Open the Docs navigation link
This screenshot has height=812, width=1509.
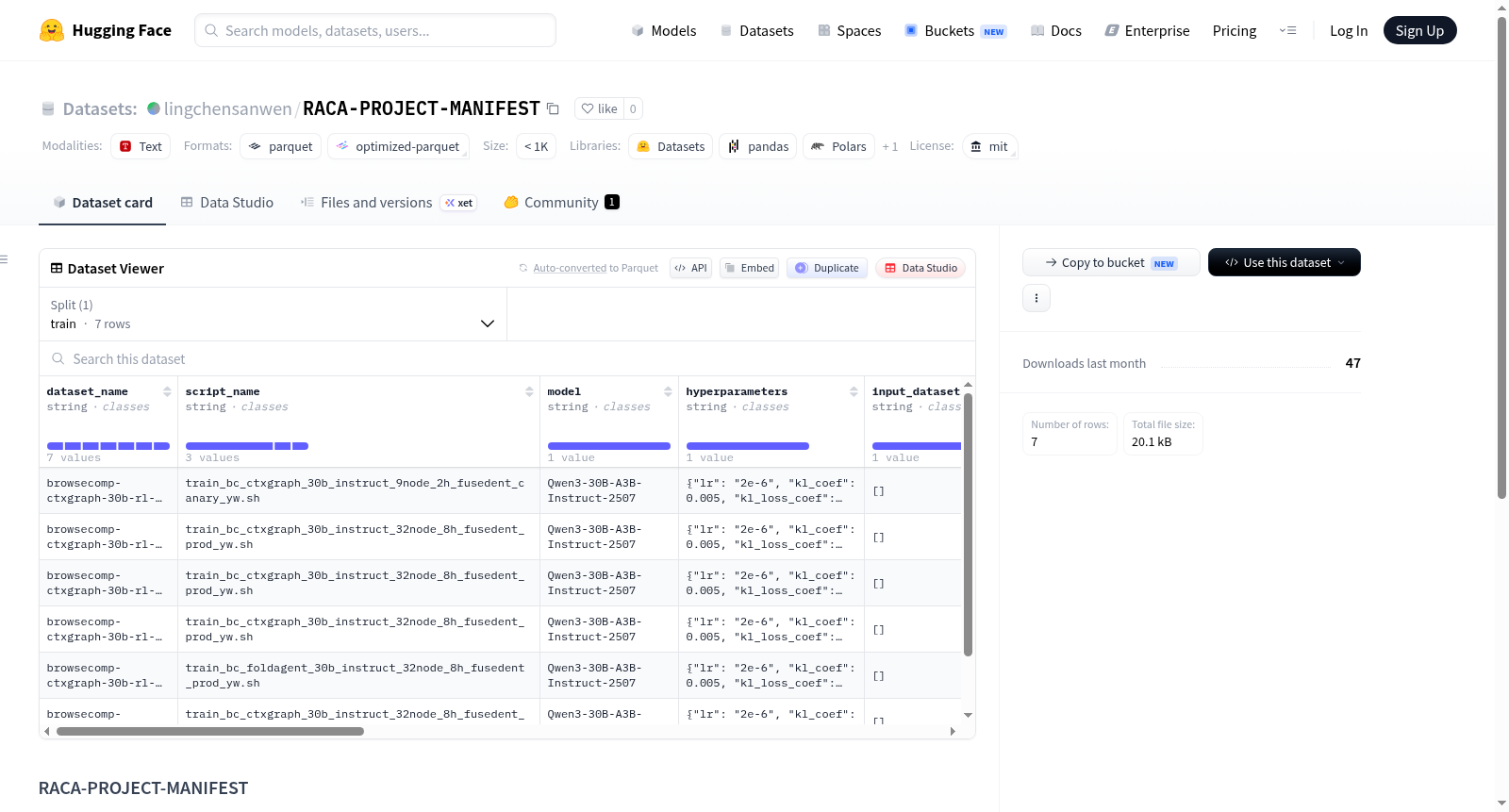(x=1056, y=31)
